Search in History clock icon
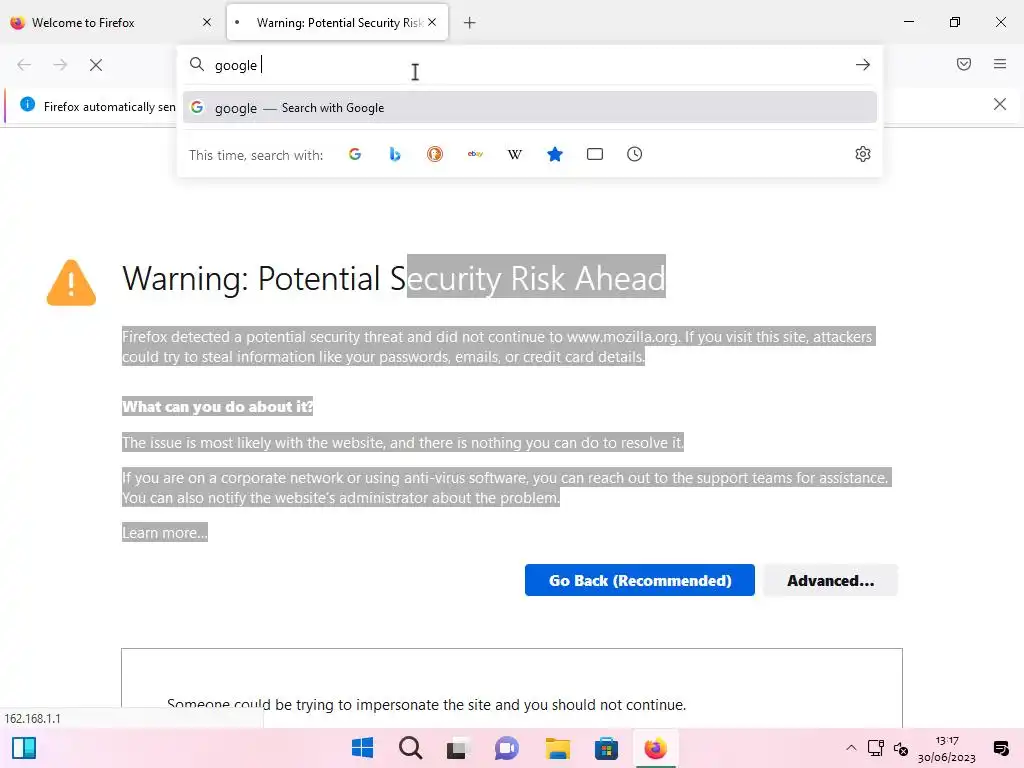1024x768 pixels. [635, 154]
